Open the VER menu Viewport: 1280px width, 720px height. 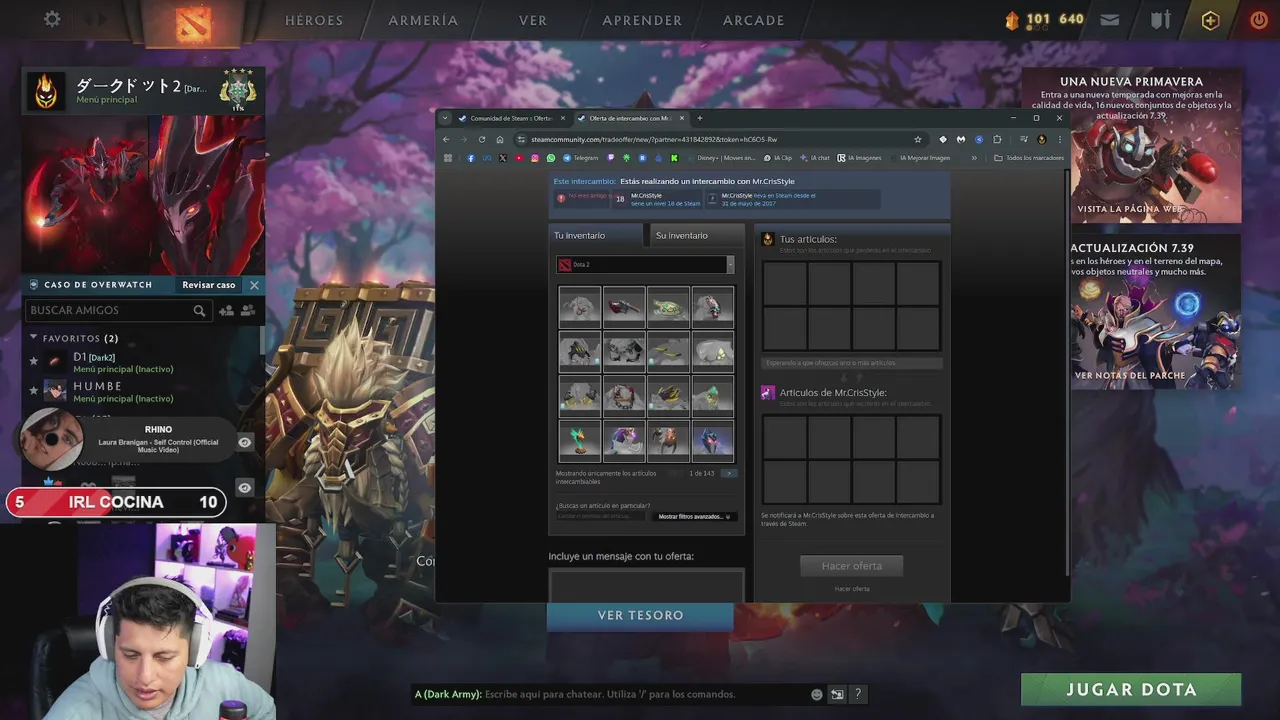(x=533, y=20)
